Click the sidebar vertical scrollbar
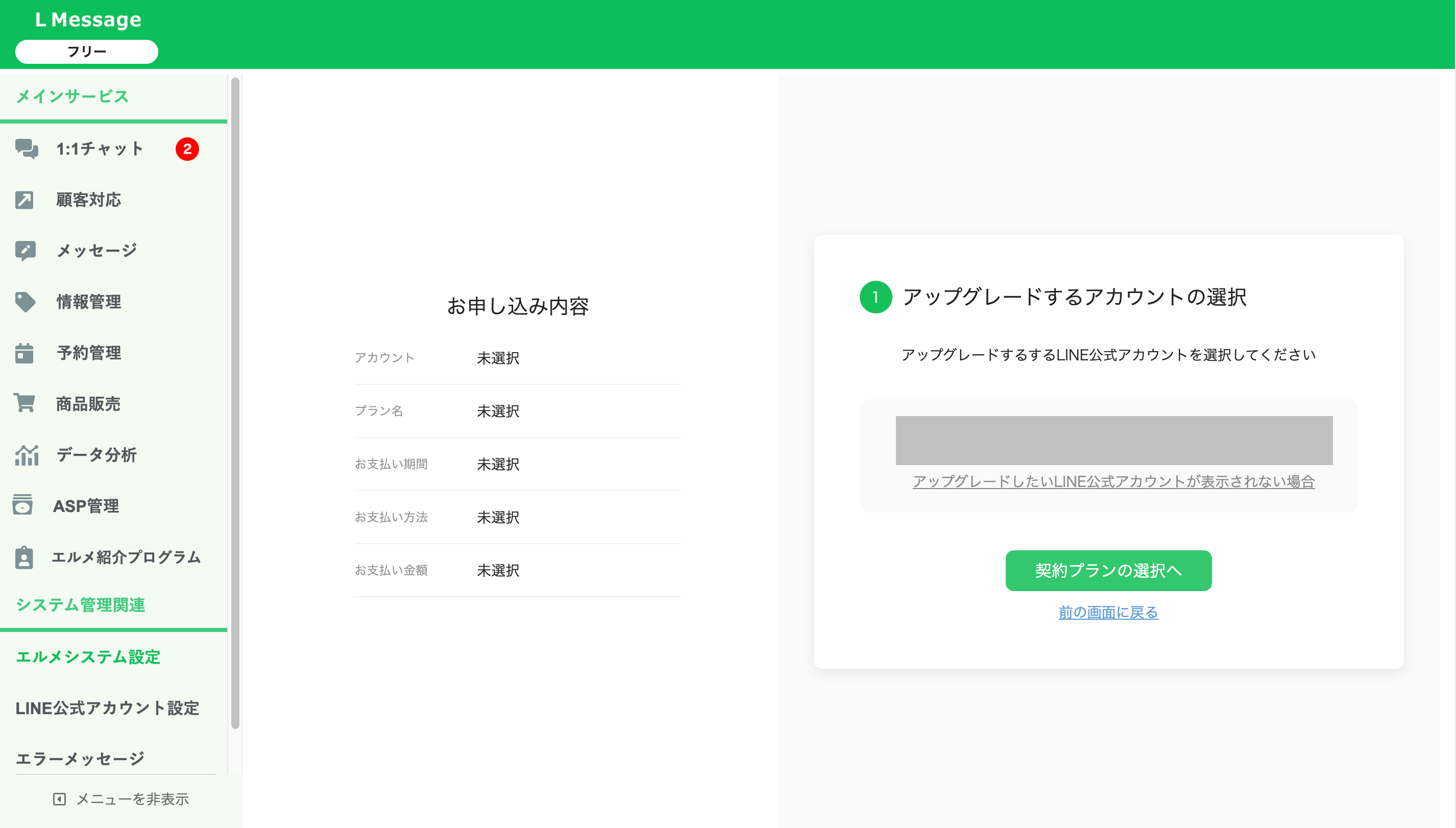Image resolution: width=1456 pixels, height=828 pixels. pyautogui.click(x=235, y=403)
